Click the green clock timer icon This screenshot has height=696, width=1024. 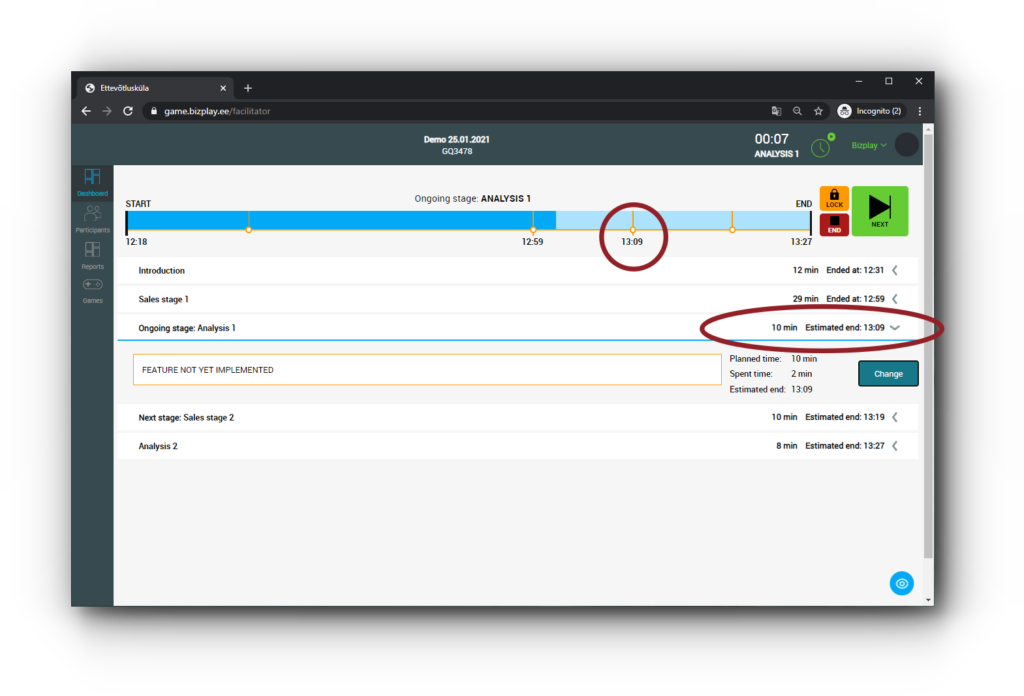coord(820,147)
